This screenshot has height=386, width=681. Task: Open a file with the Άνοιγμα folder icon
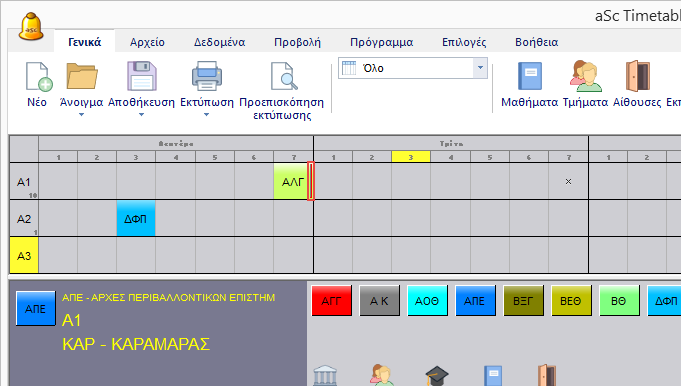pos(82,76)
